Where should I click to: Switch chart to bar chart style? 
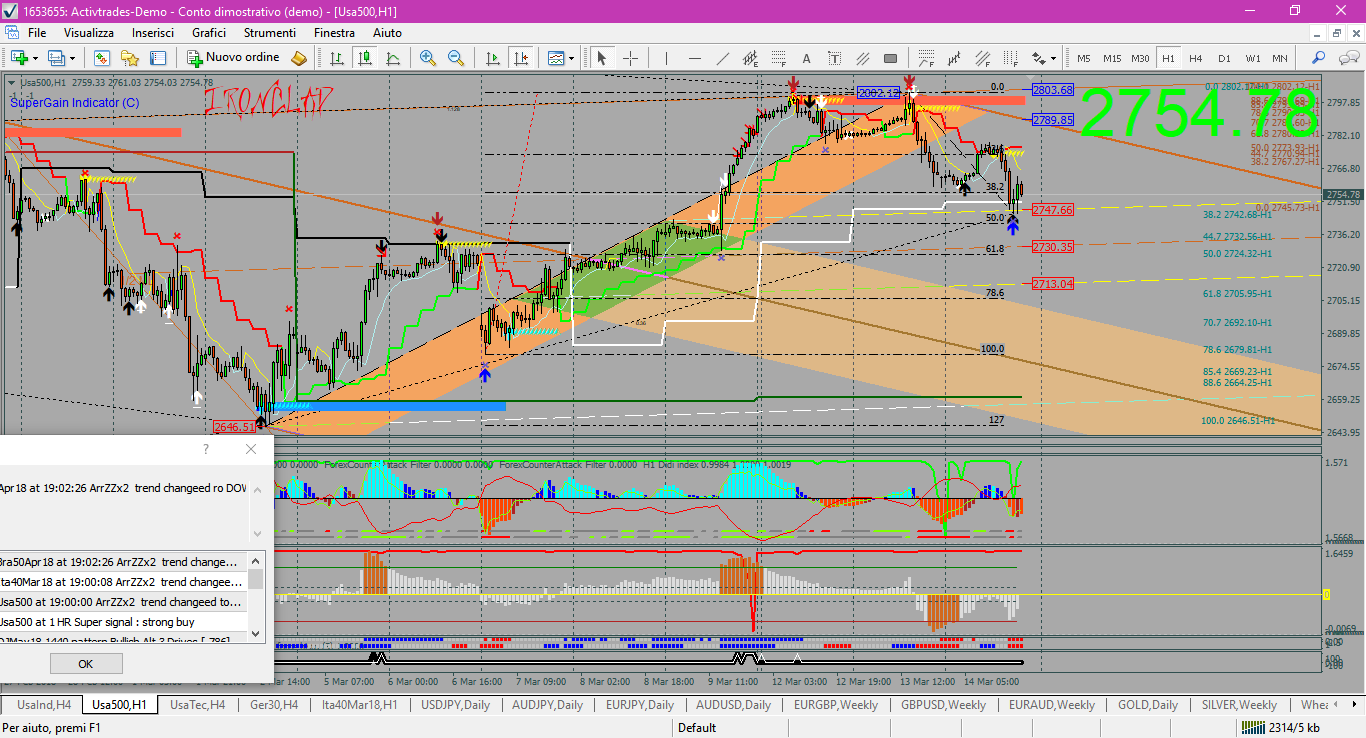tap(337, 58)
